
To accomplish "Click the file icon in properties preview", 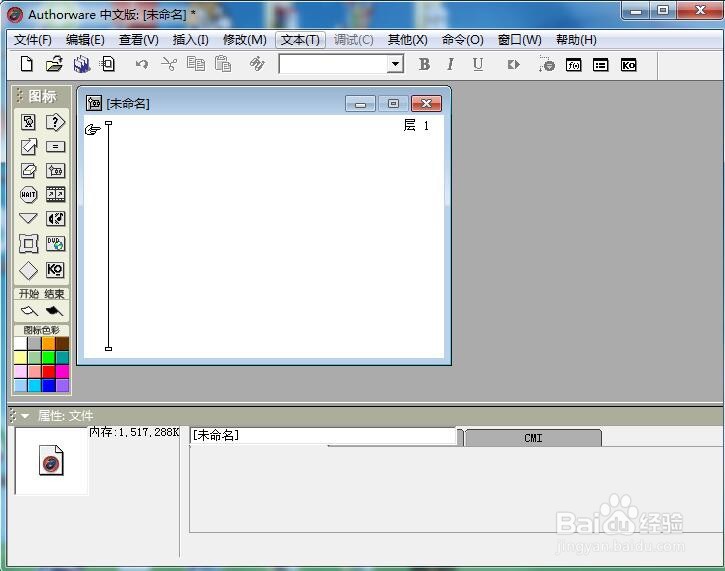I will pyautogui.click(x=51, y=460).
